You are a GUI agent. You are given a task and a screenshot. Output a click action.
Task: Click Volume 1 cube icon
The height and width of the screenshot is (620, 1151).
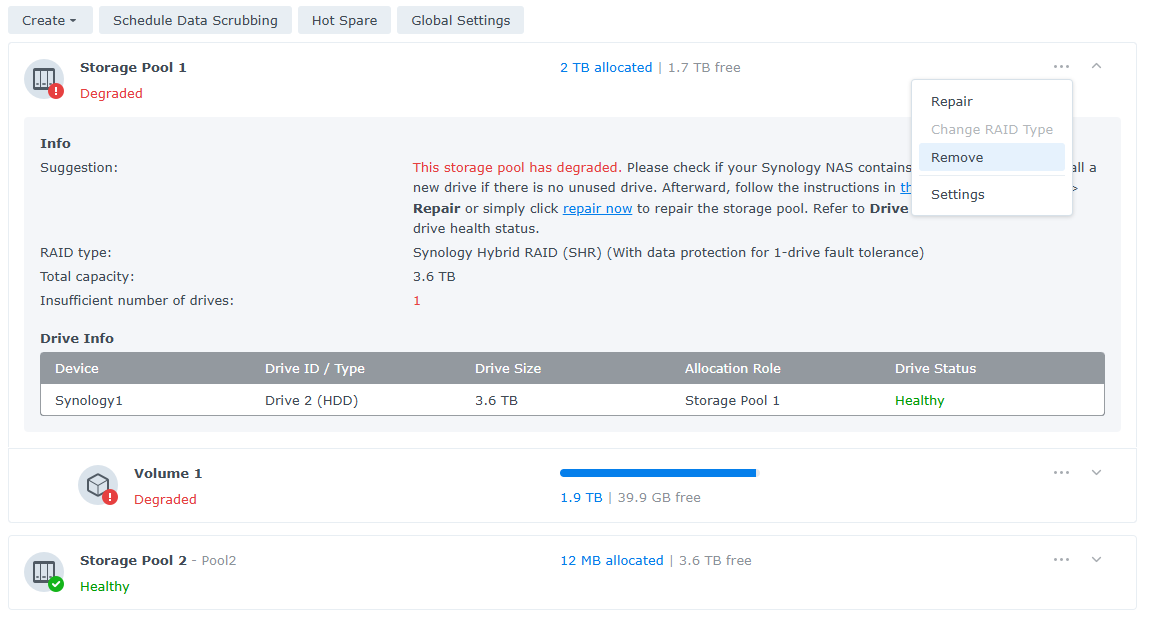[x=98, y=485]
